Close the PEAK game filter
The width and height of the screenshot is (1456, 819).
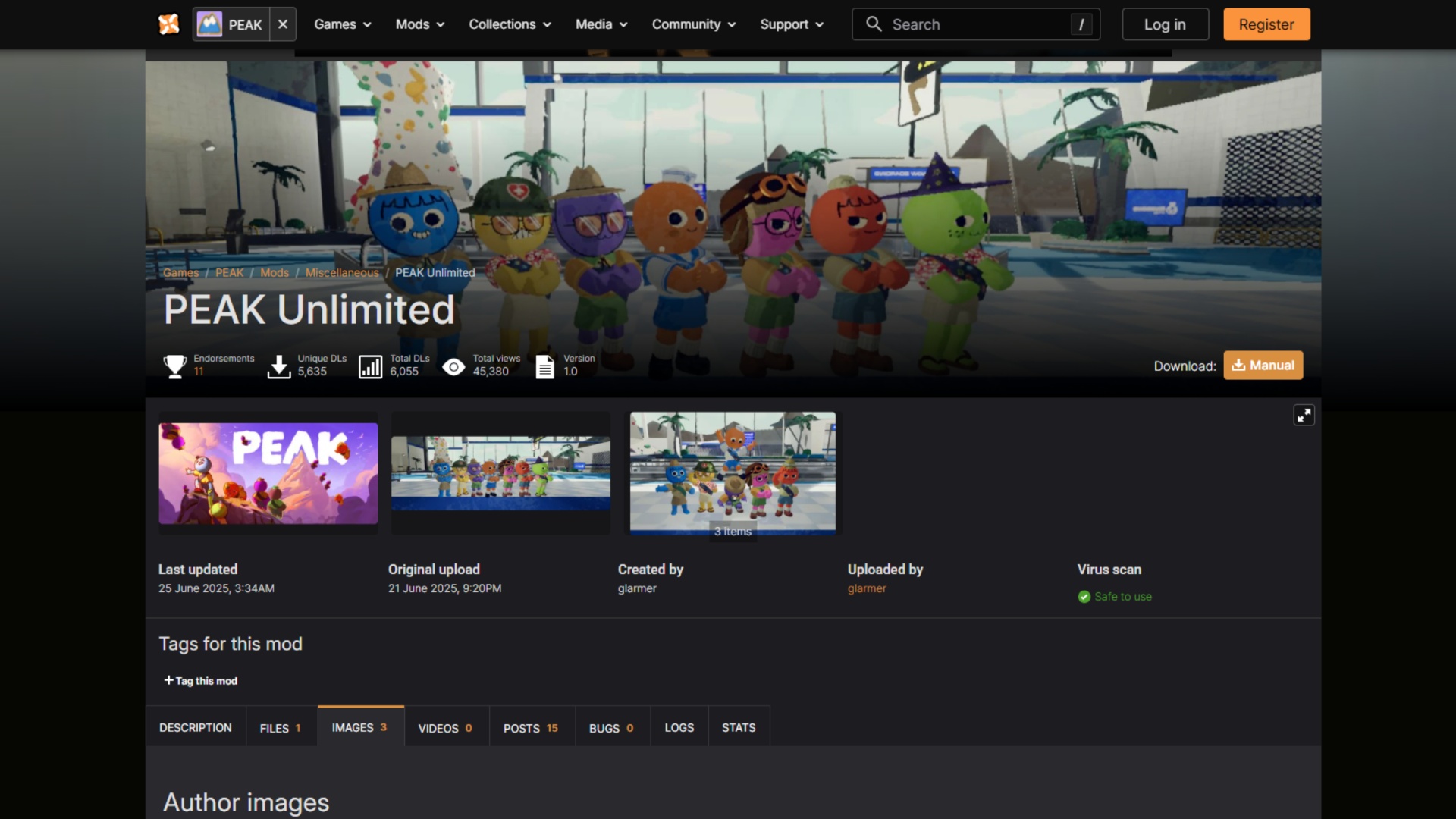click(x=283, y=24)
